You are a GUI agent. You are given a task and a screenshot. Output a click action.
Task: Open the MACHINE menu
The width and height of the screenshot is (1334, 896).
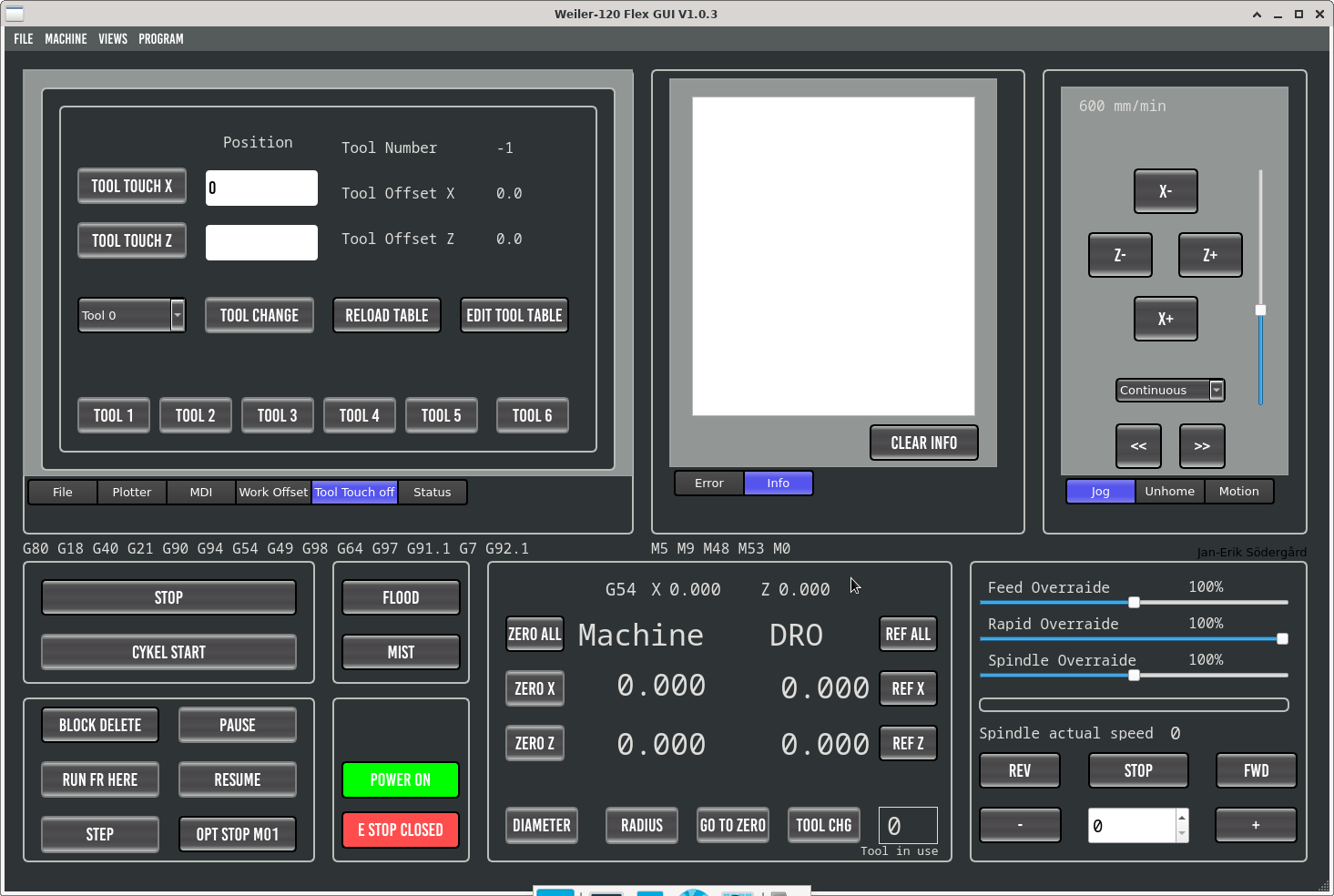tap(66, 39)
